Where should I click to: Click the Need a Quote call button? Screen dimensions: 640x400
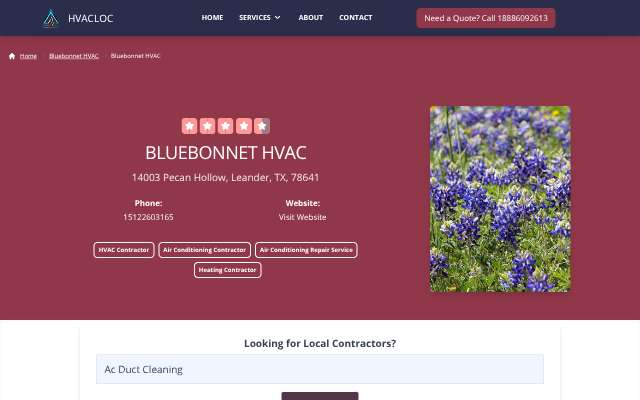pyautogui.click(x=486, y=18)
